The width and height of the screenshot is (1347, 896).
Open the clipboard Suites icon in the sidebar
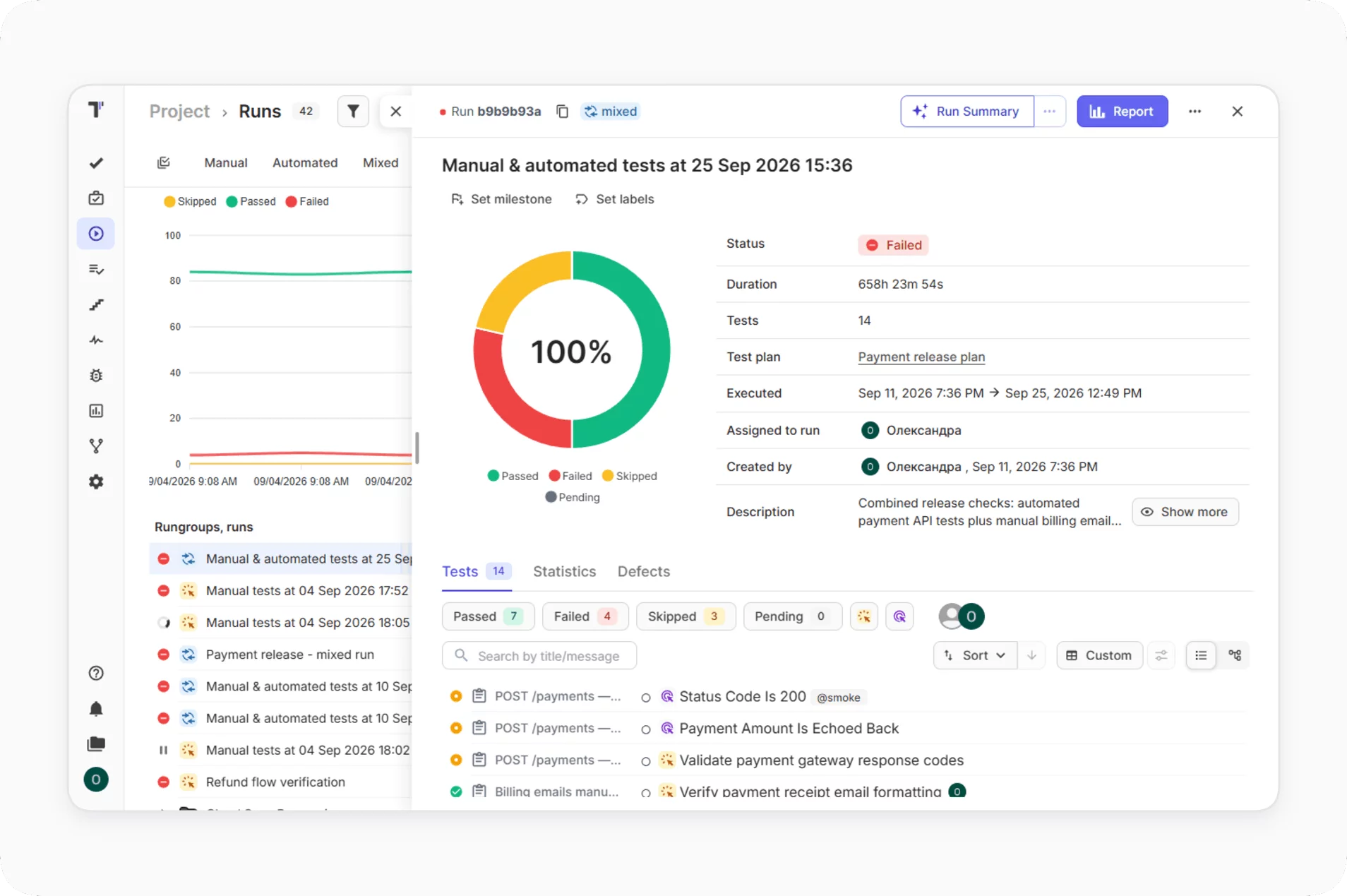pyautogui.click(x=96, y=198)
